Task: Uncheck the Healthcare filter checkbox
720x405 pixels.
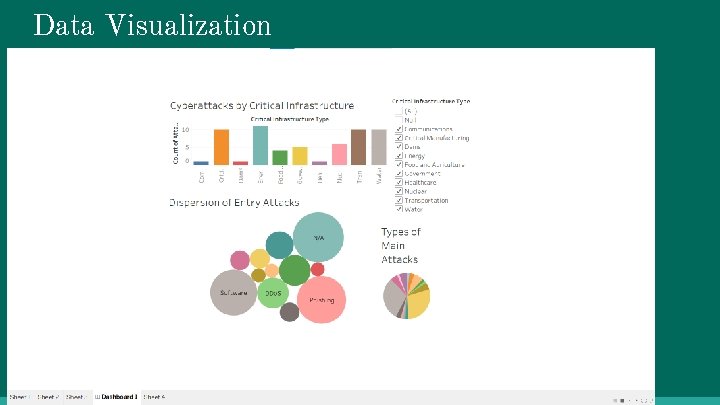Action: (x=399, y=182)
